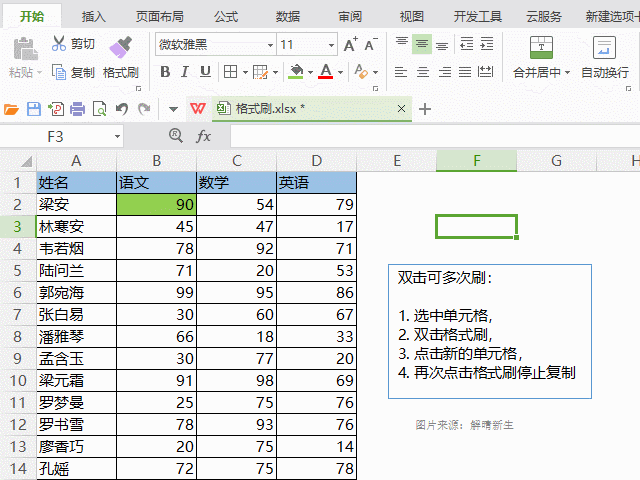
Task: Click the F3 Name Box field
Action: point(56,136)
